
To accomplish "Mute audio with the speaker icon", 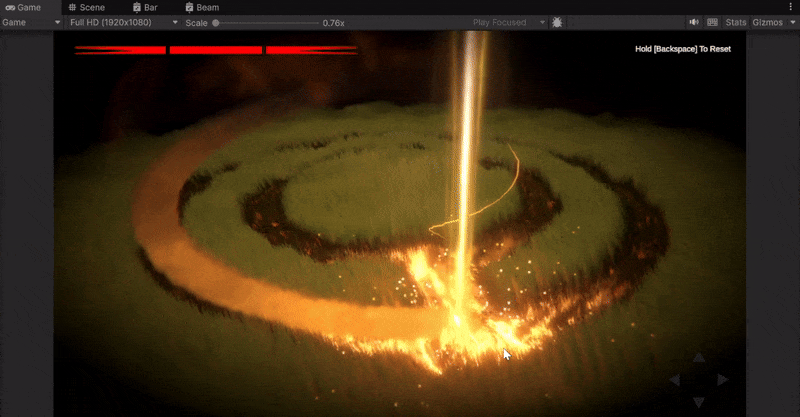I will click(694, 22).
